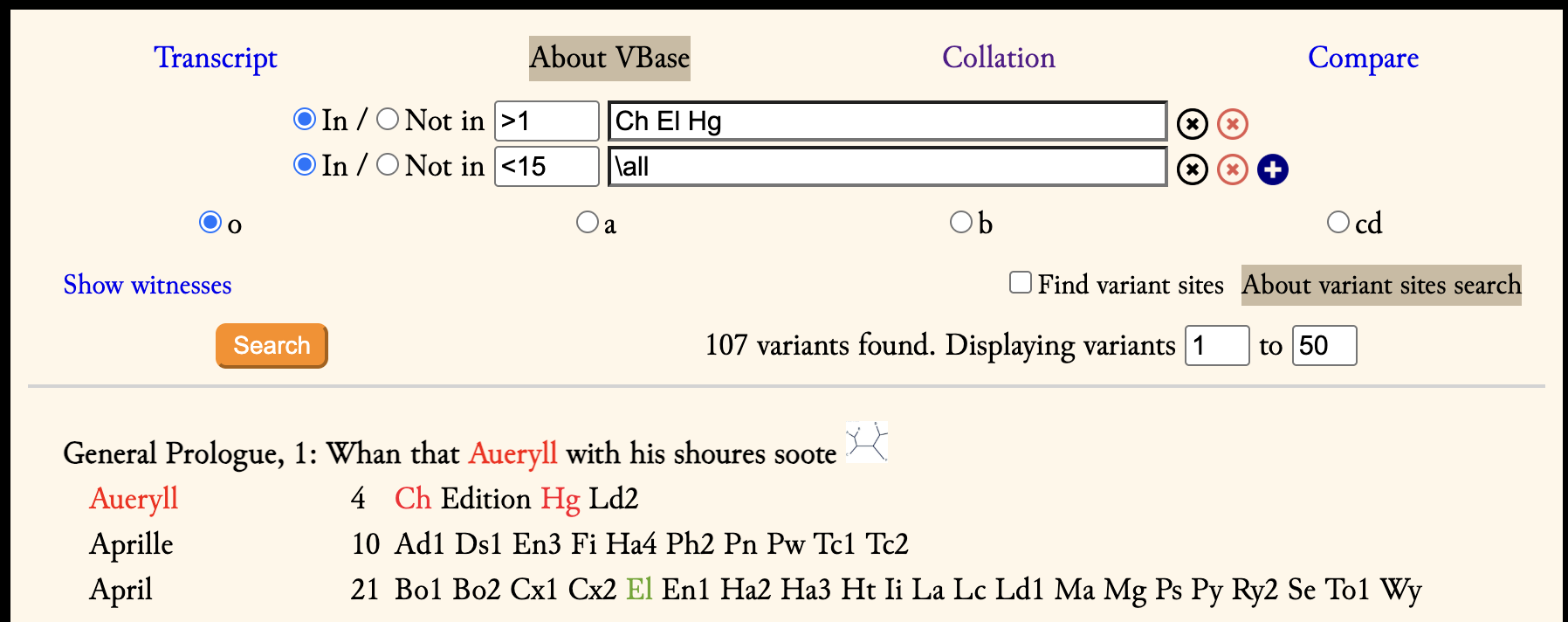Click red remove icon beside \all field
The image size is (1568, 622).
[1232, 169]
